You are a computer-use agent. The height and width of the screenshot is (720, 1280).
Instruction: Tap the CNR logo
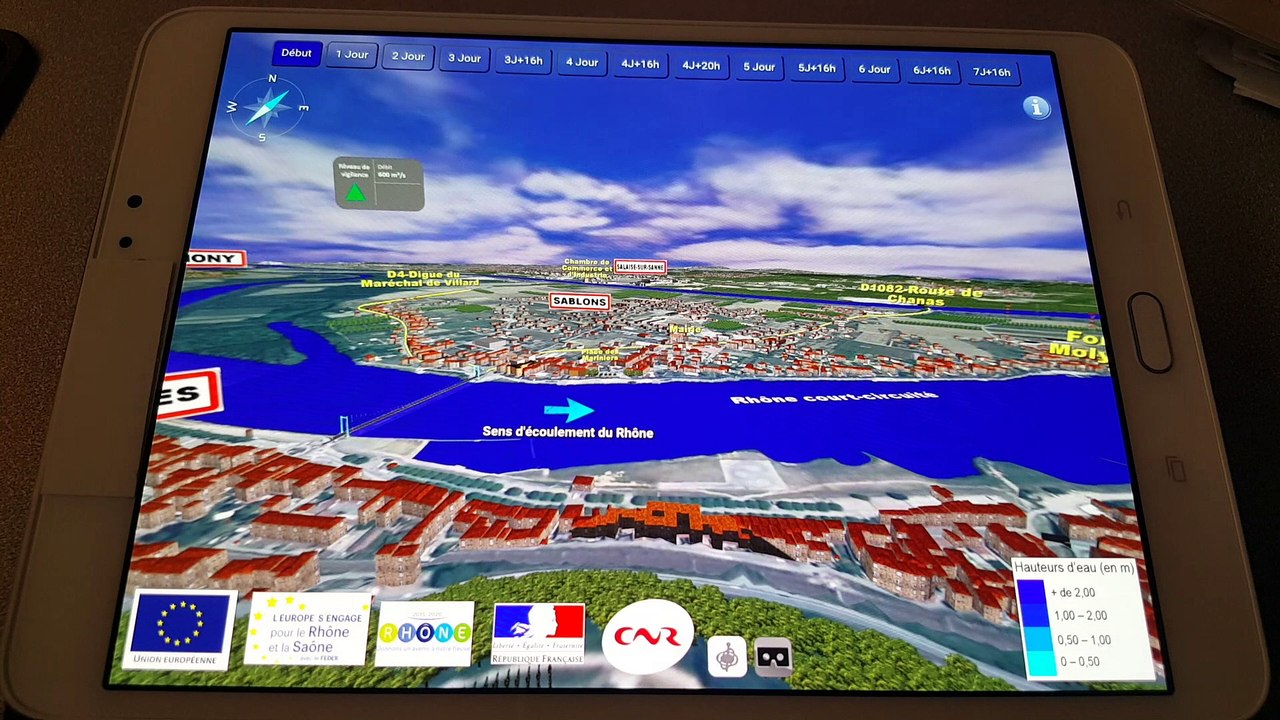647,636
